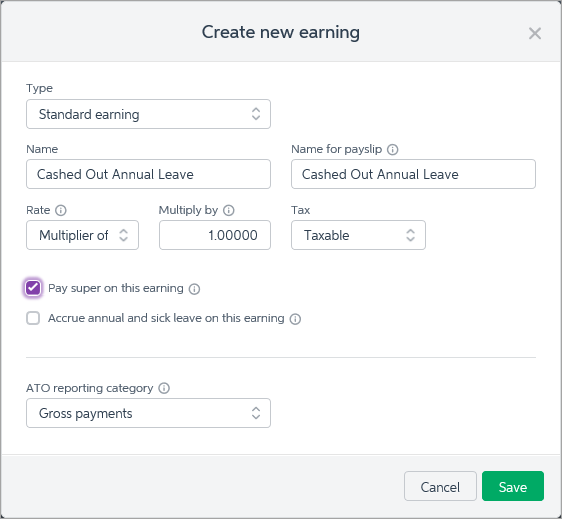Click the Name input field

click(x=148, y=174)
